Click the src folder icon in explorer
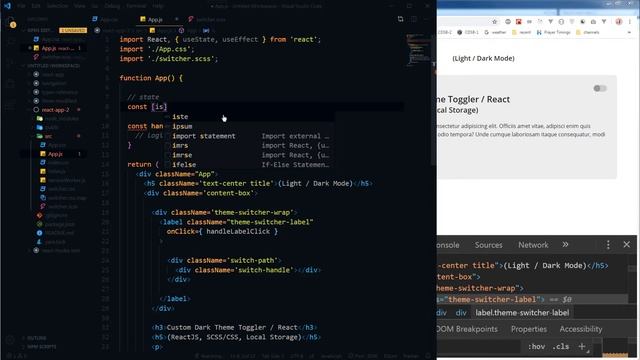 (x=40, y=136)
